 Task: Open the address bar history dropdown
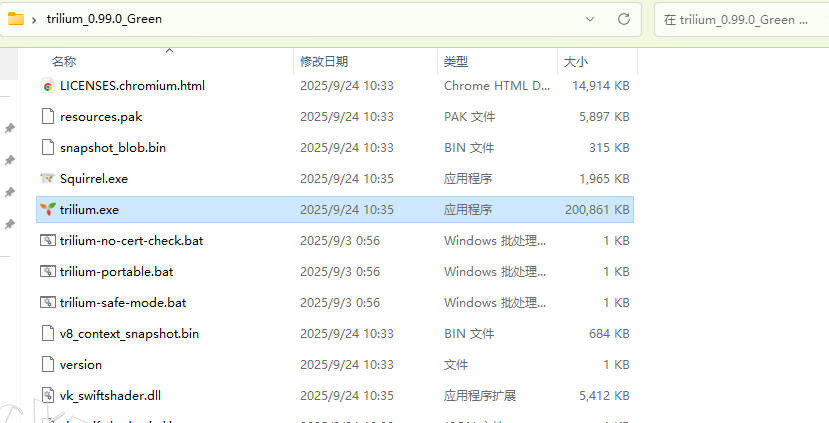(x=589, y=19)
